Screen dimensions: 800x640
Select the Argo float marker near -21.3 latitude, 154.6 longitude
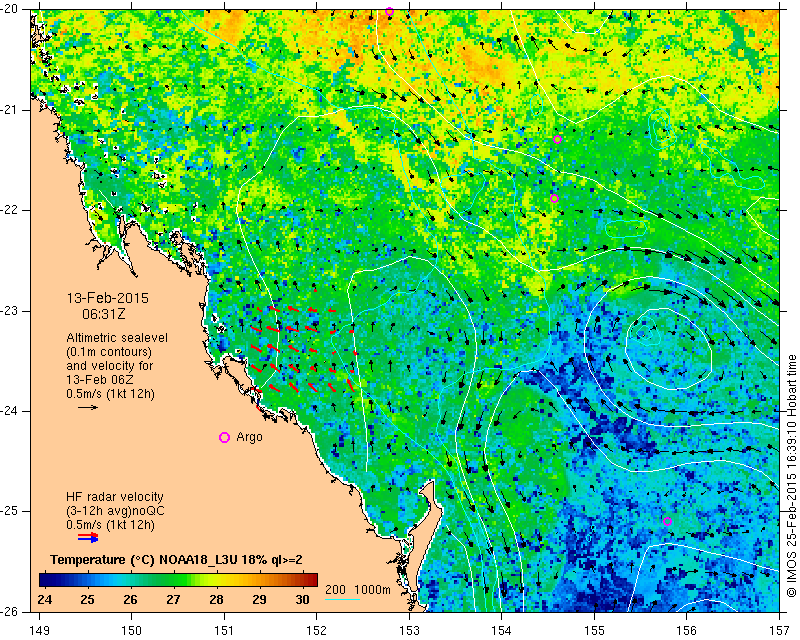pos(557,139)
